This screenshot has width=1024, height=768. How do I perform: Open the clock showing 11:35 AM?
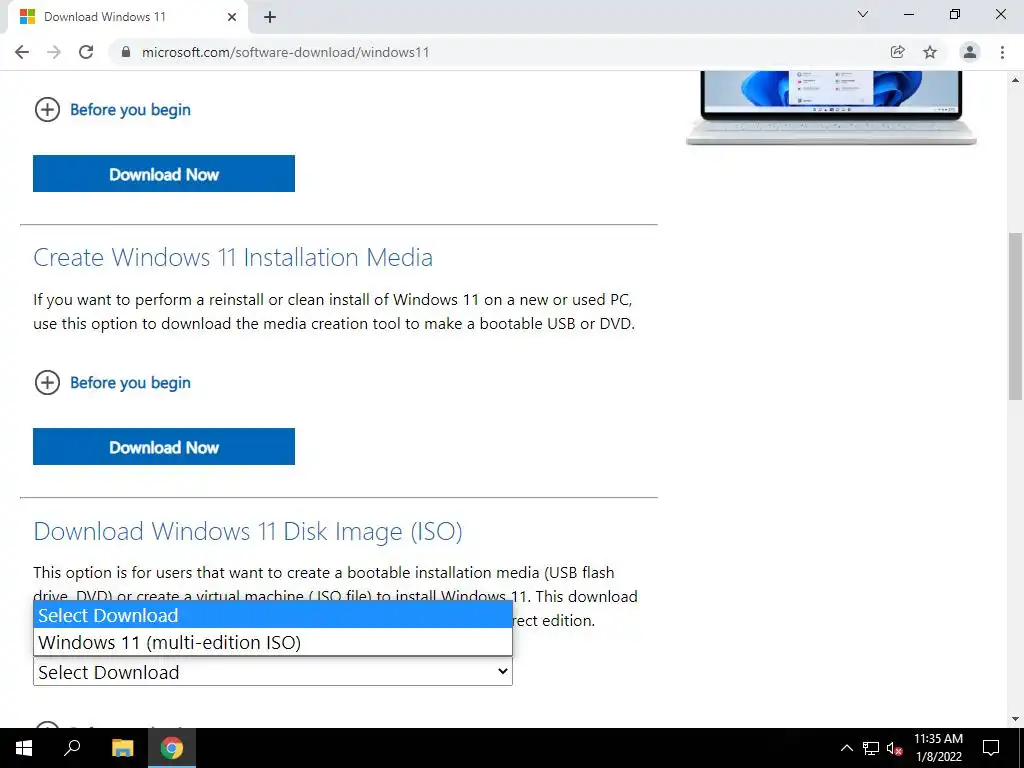pyautogui.click(x=938, y=748)
